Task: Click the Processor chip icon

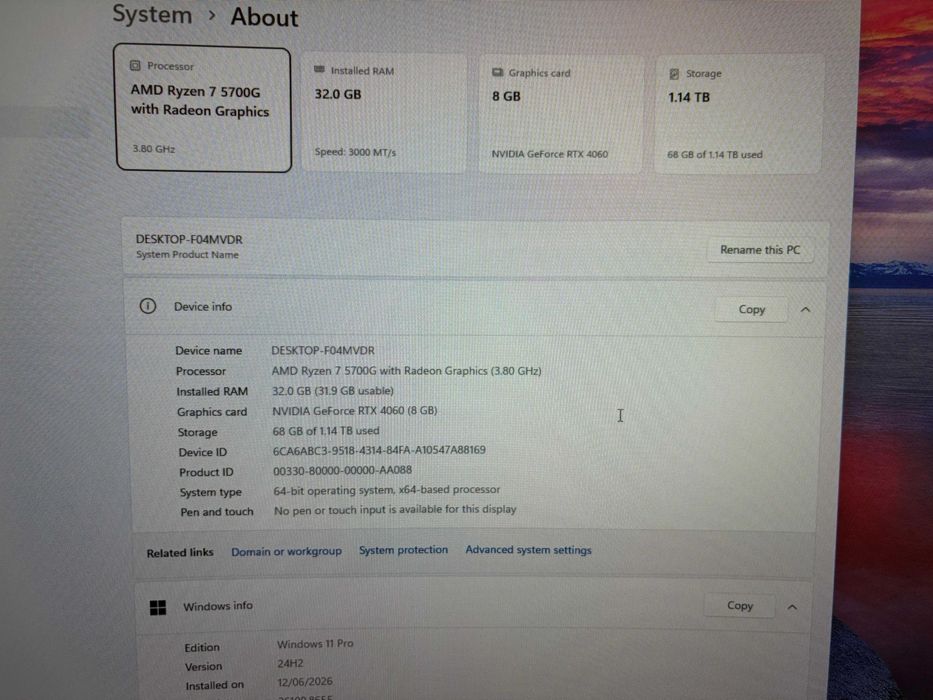Action: pyautogui.click(x=135, y=65)
